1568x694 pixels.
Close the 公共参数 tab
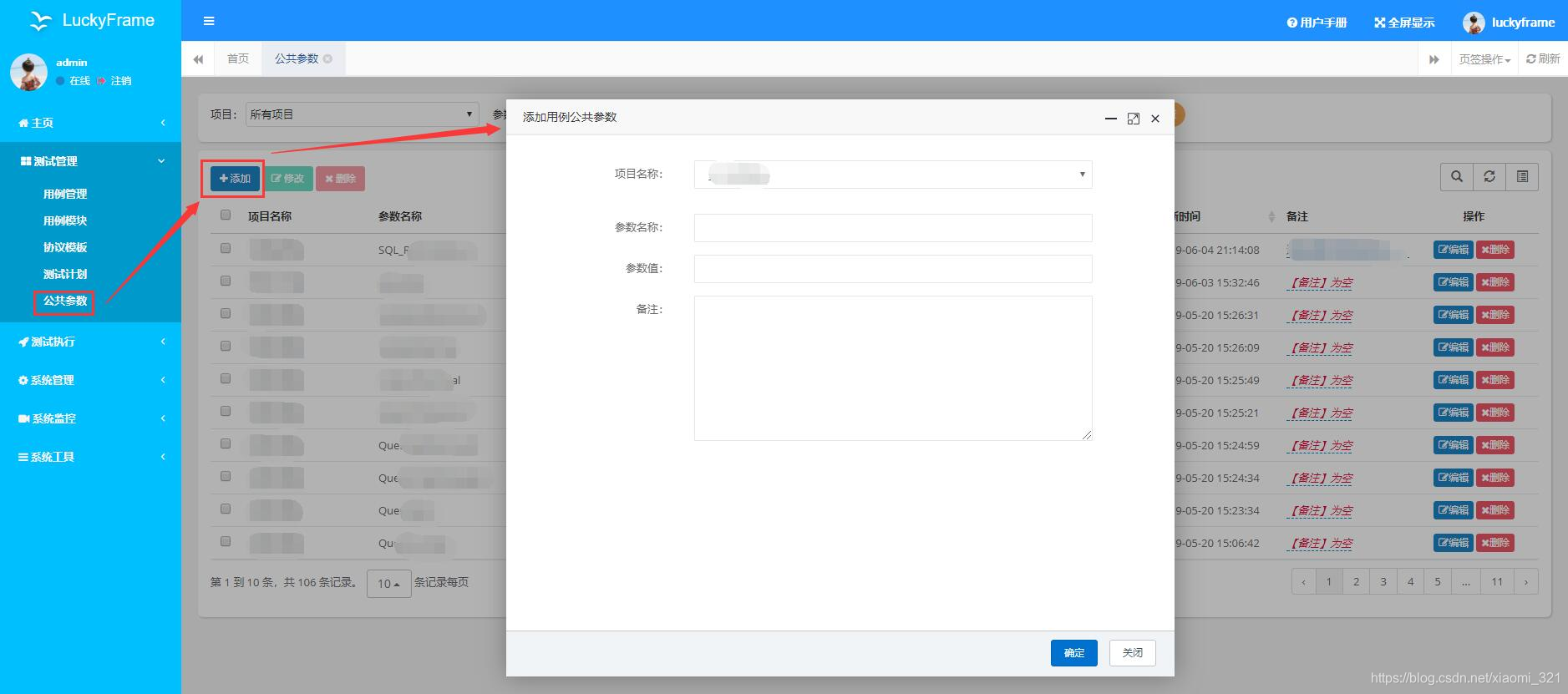coord(327,58)
